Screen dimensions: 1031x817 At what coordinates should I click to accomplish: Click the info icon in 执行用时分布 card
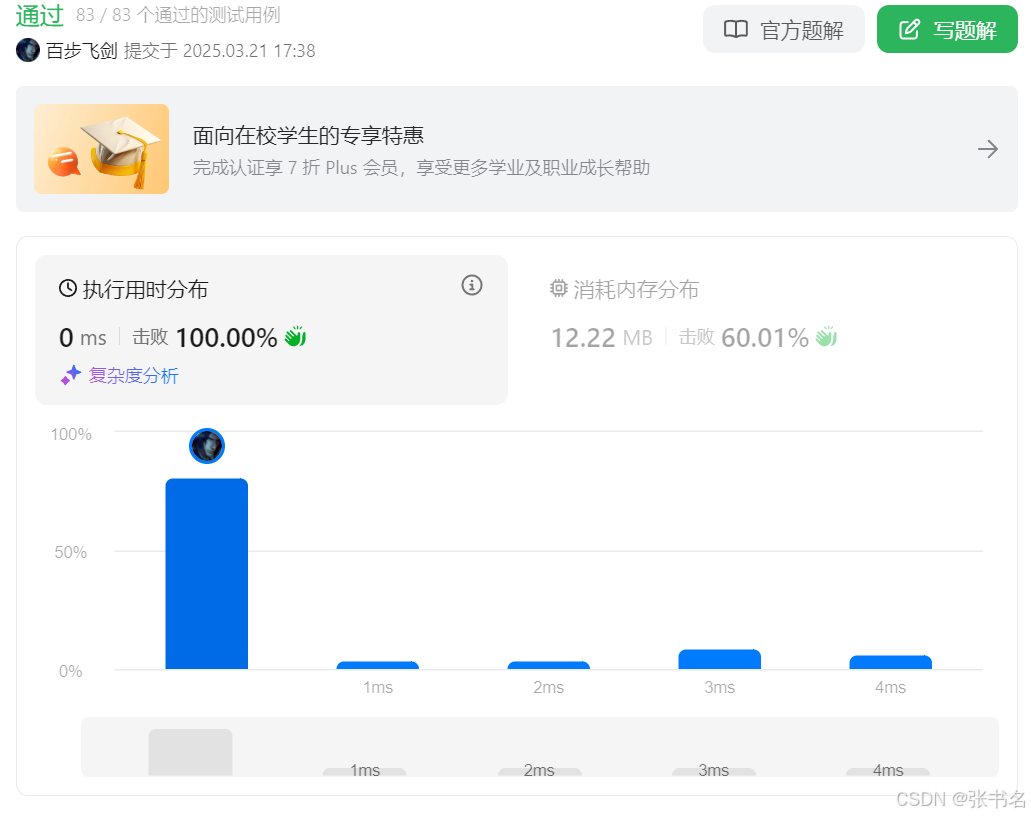(x=471, y=285)
